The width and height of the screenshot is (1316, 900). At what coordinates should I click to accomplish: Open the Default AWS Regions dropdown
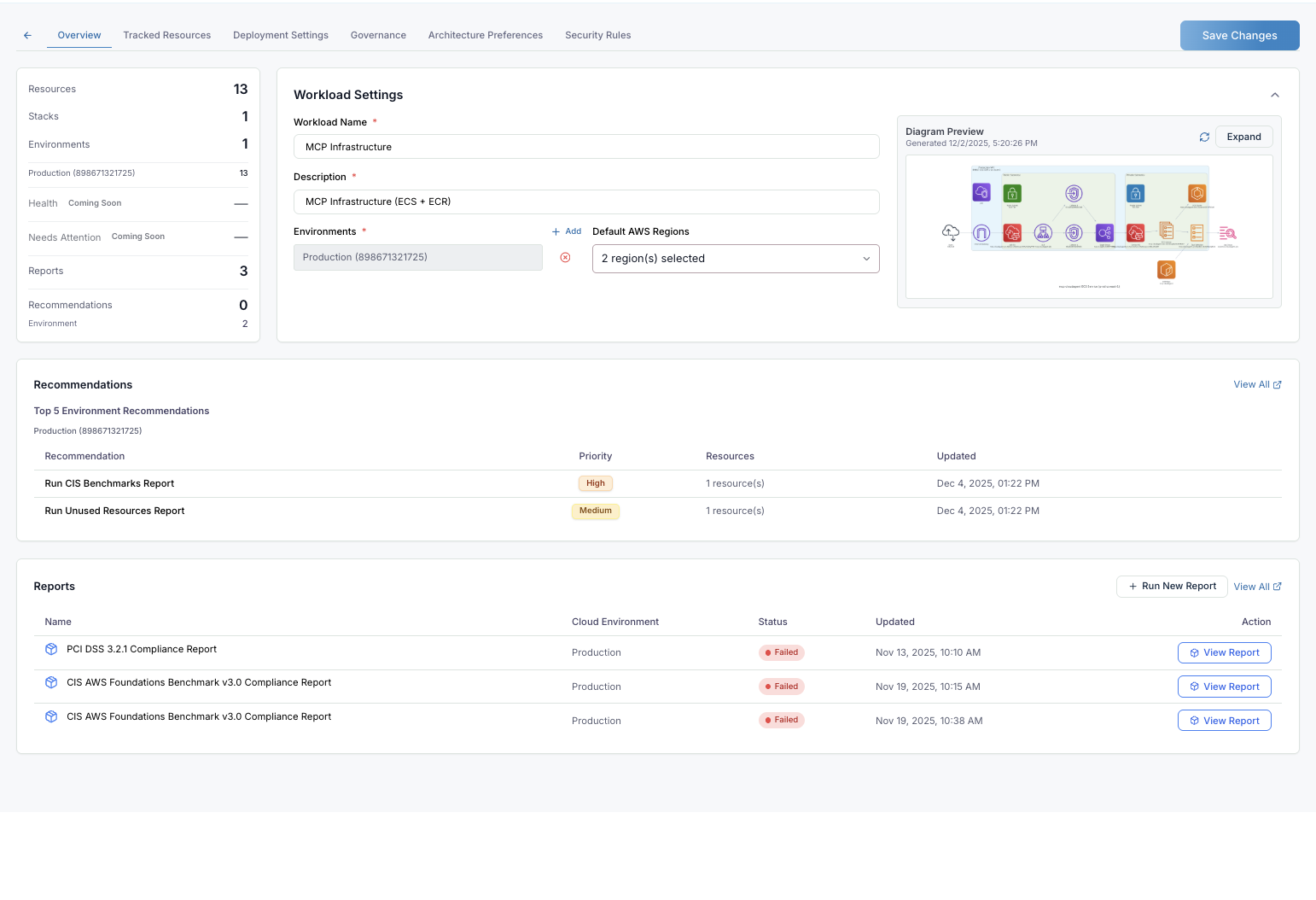pyautogui.click(x=735, y=259)
